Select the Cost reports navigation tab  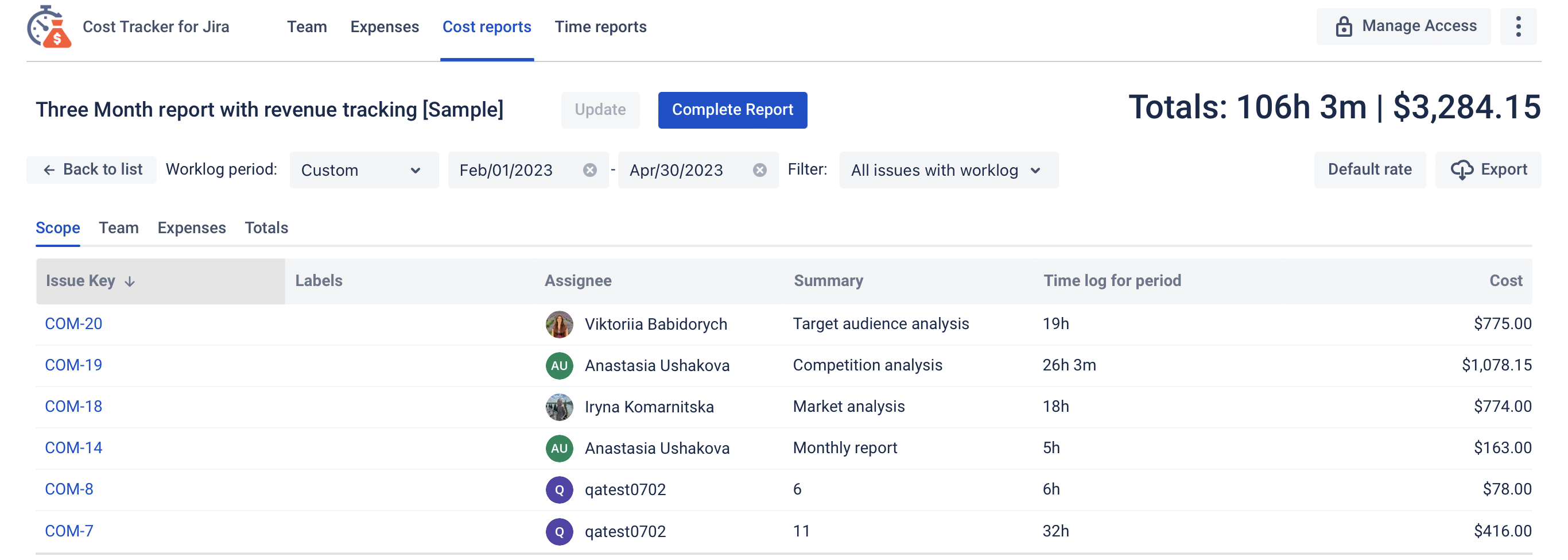click(x=486, y=27)
